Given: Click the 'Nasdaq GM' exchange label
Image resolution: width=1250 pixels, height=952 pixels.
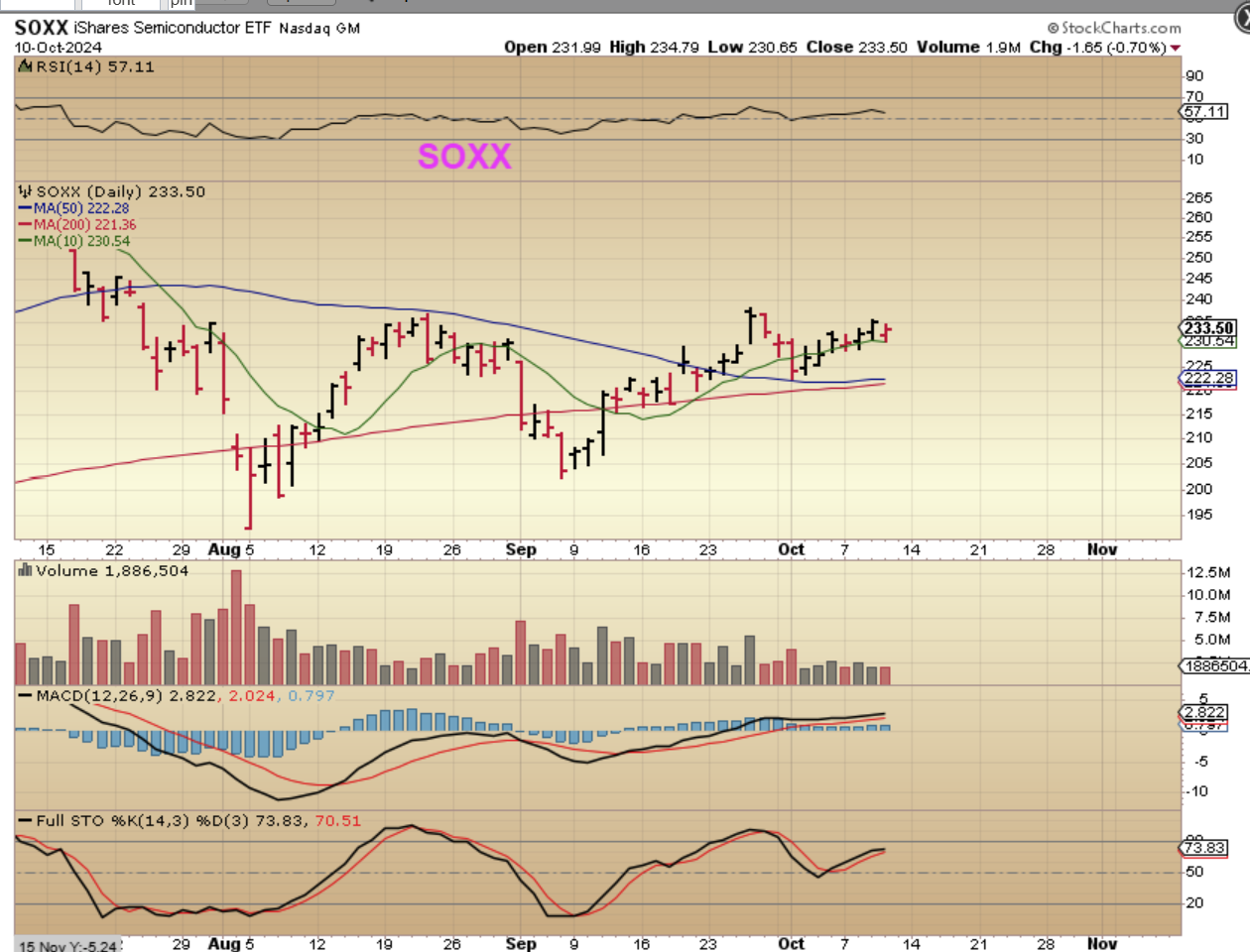Looking at the screenshot, I should click(319, 28).
